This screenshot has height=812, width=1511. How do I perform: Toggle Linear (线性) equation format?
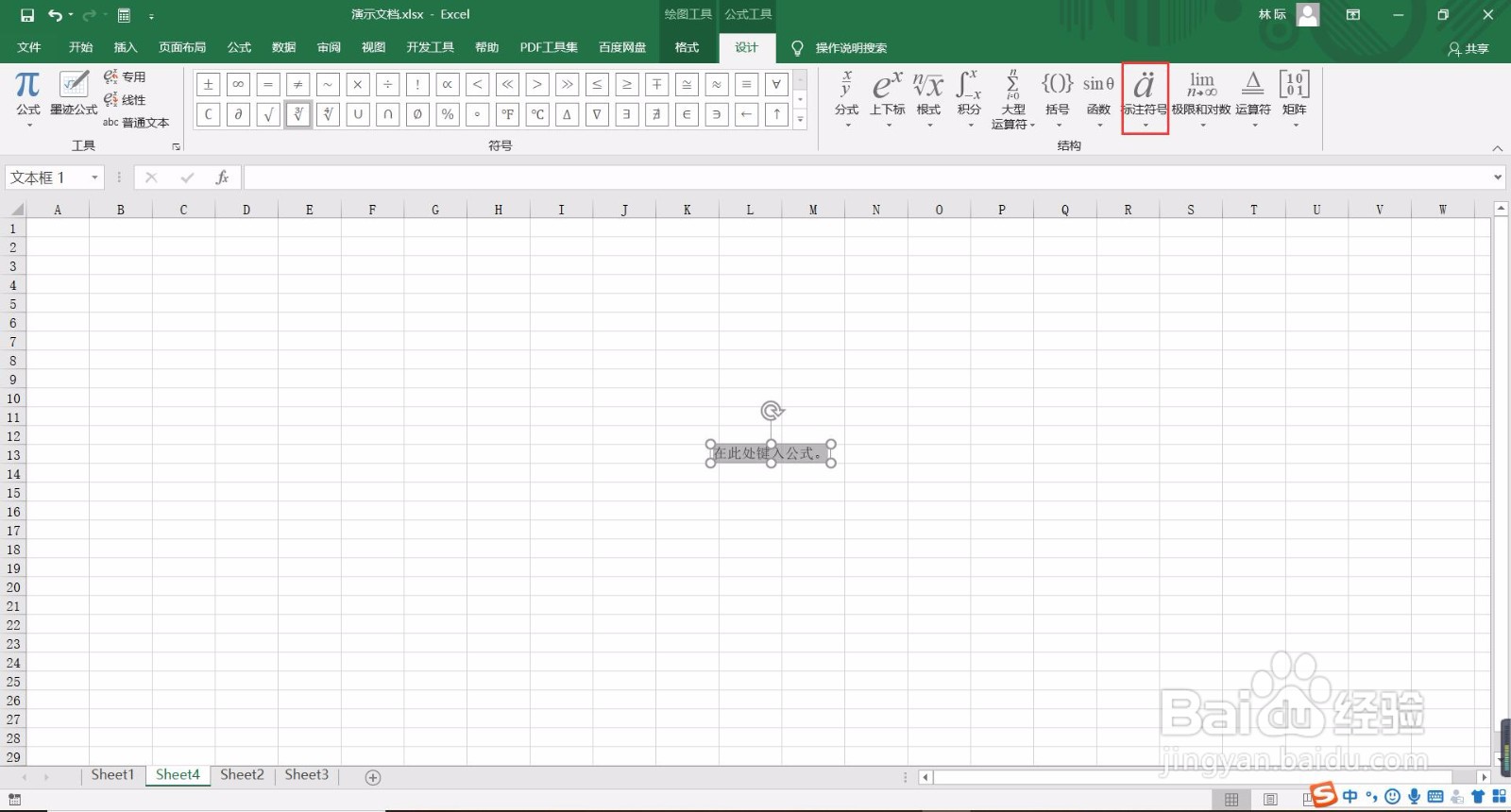[125, 99]
